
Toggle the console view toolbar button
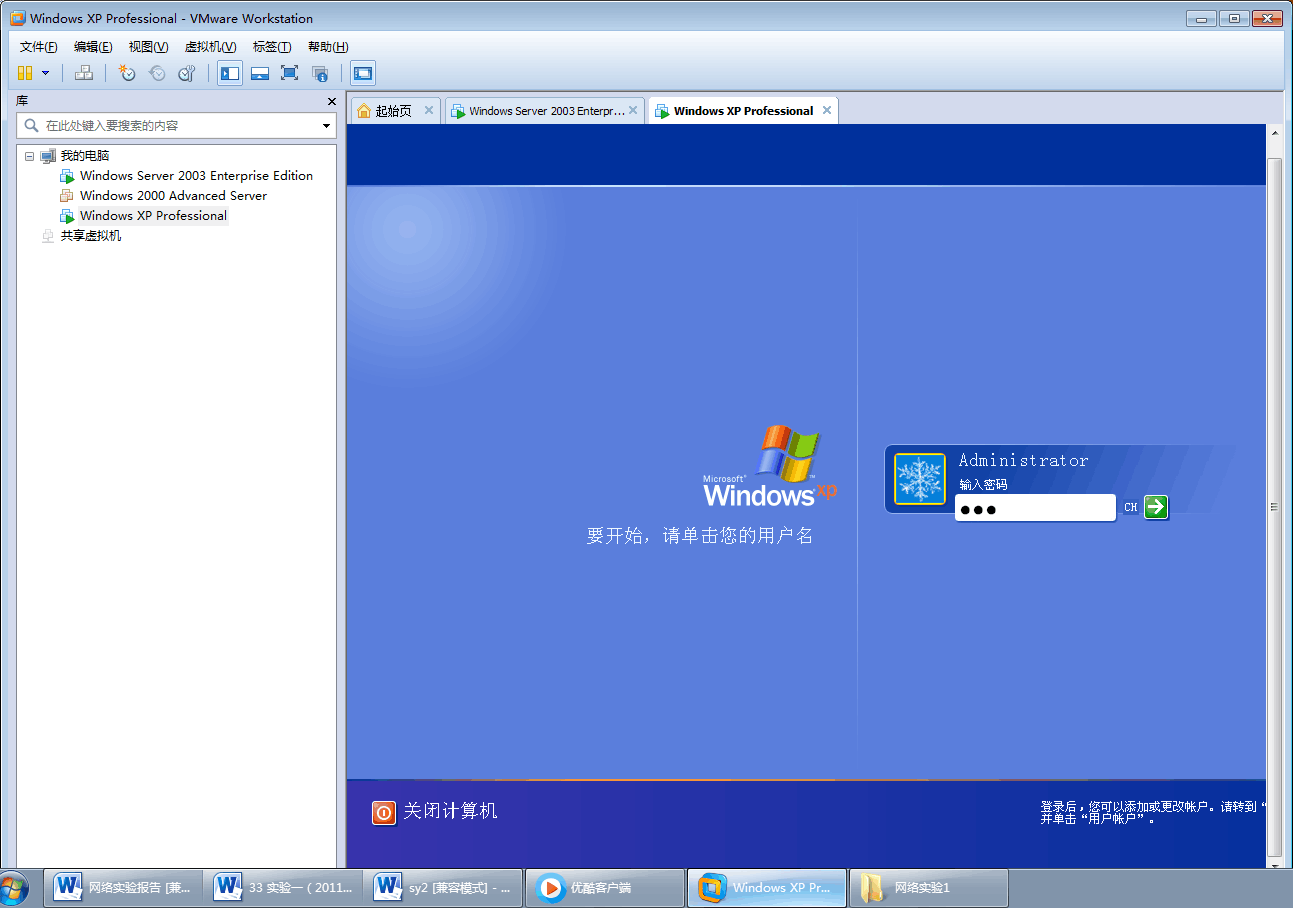pos(363,73)
